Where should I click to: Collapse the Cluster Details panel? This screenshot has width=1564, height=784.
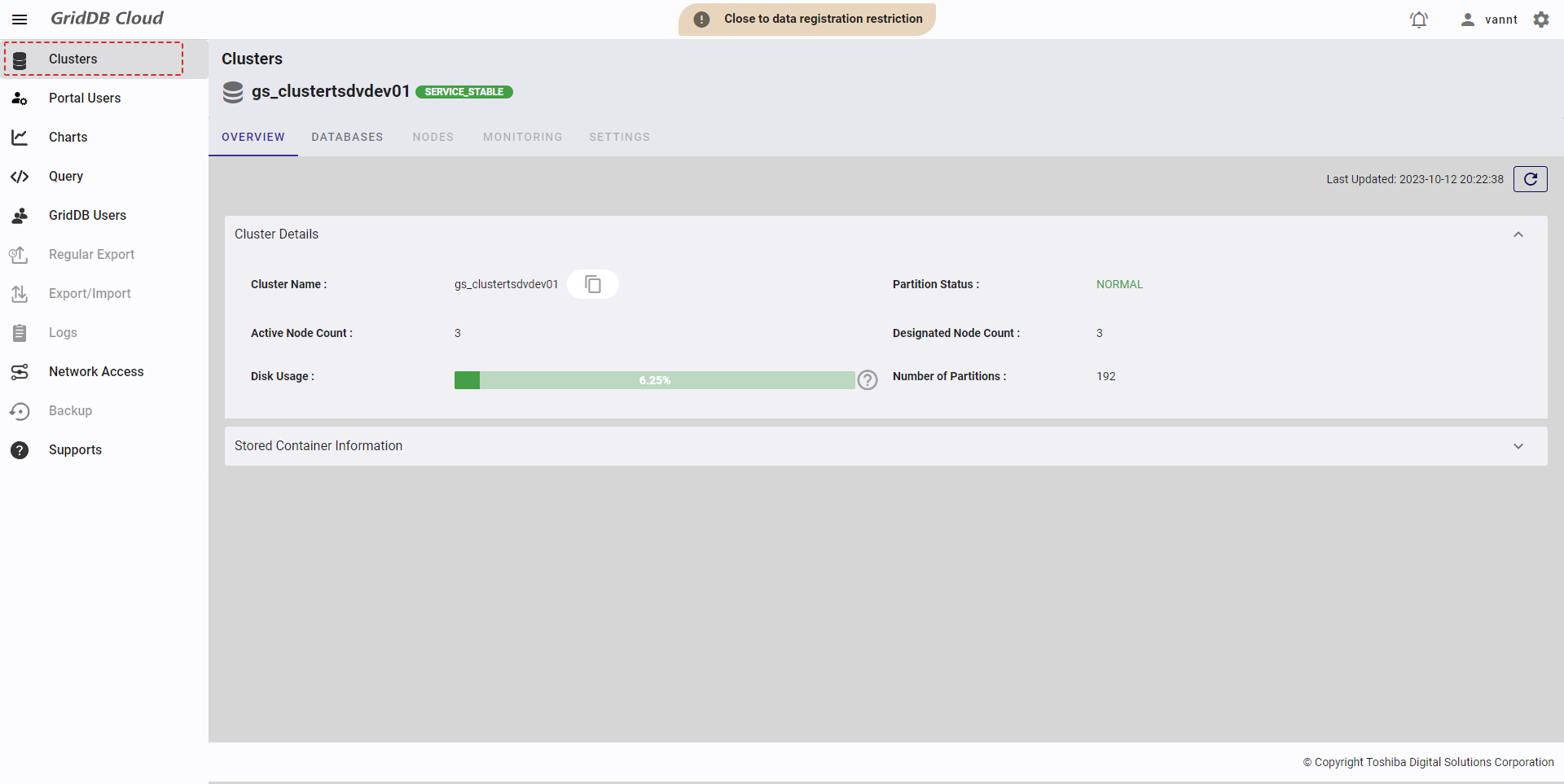(x=1518, y=234)
